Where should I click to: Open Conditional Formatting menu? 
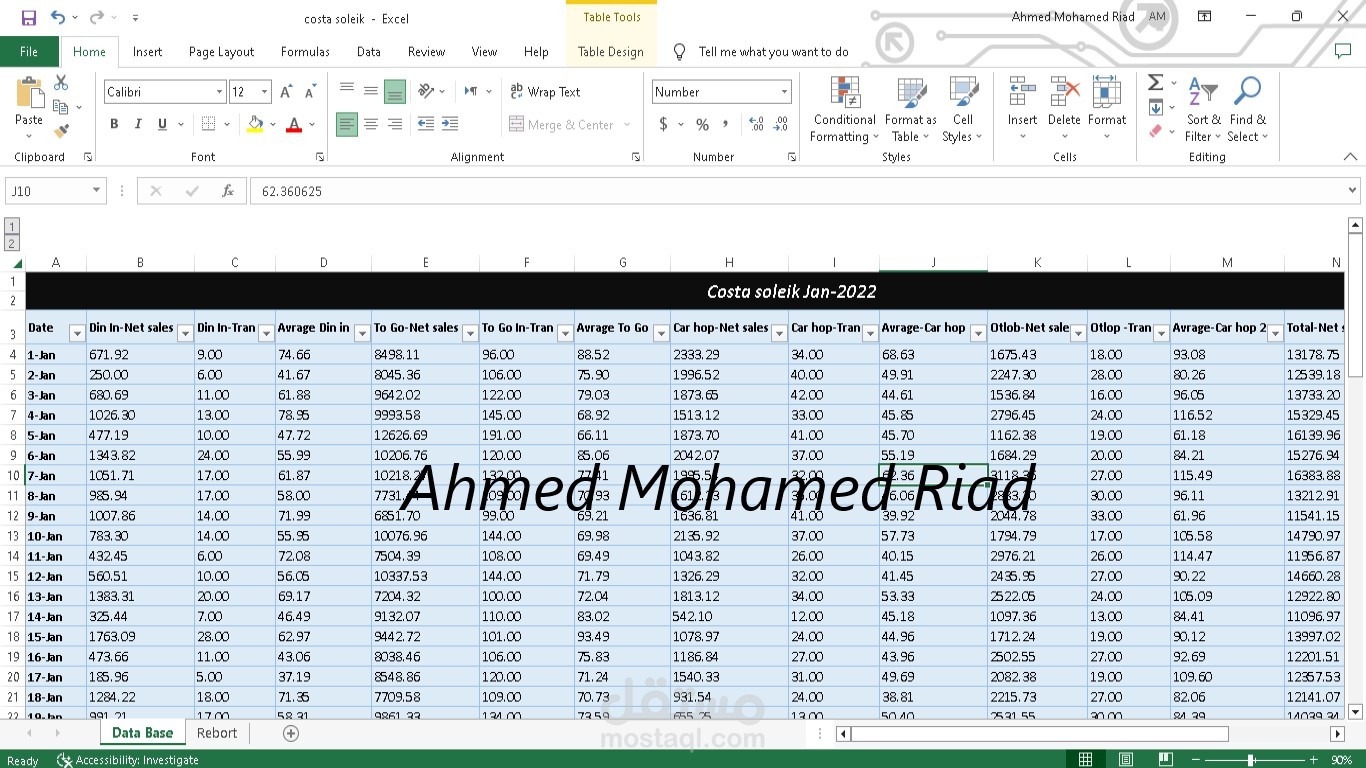pyautogui.click(x=845, y=110)
